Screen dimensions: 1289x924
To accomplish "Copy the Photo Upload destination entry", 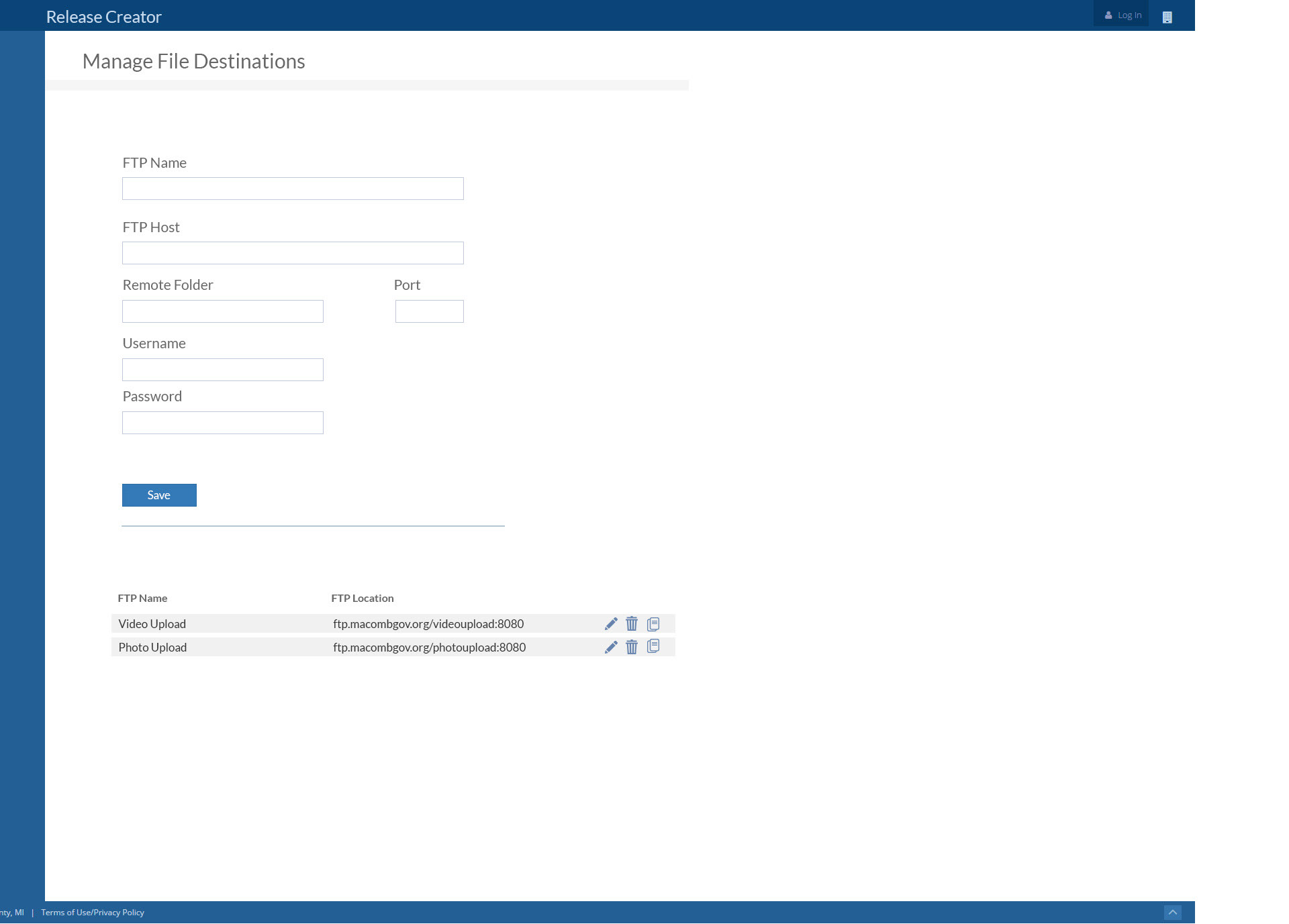I will click(653, 647).
